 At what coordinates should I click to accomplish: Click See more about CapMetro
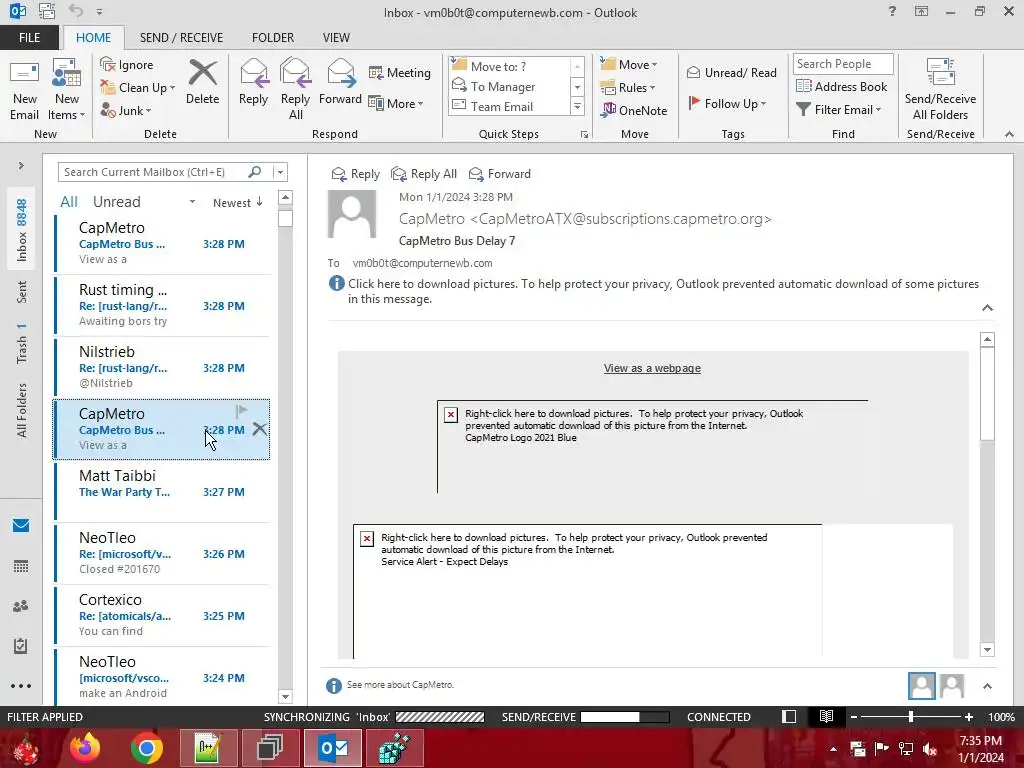[x=400, y=684]
